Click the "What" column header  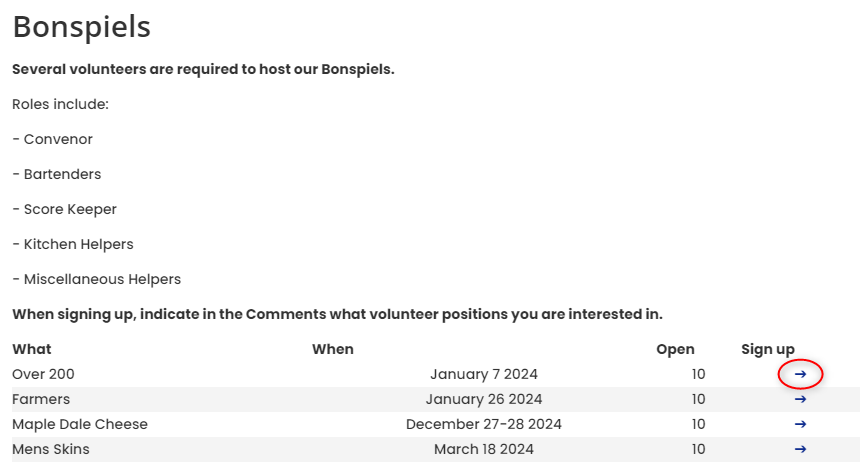tap(32, 349)
